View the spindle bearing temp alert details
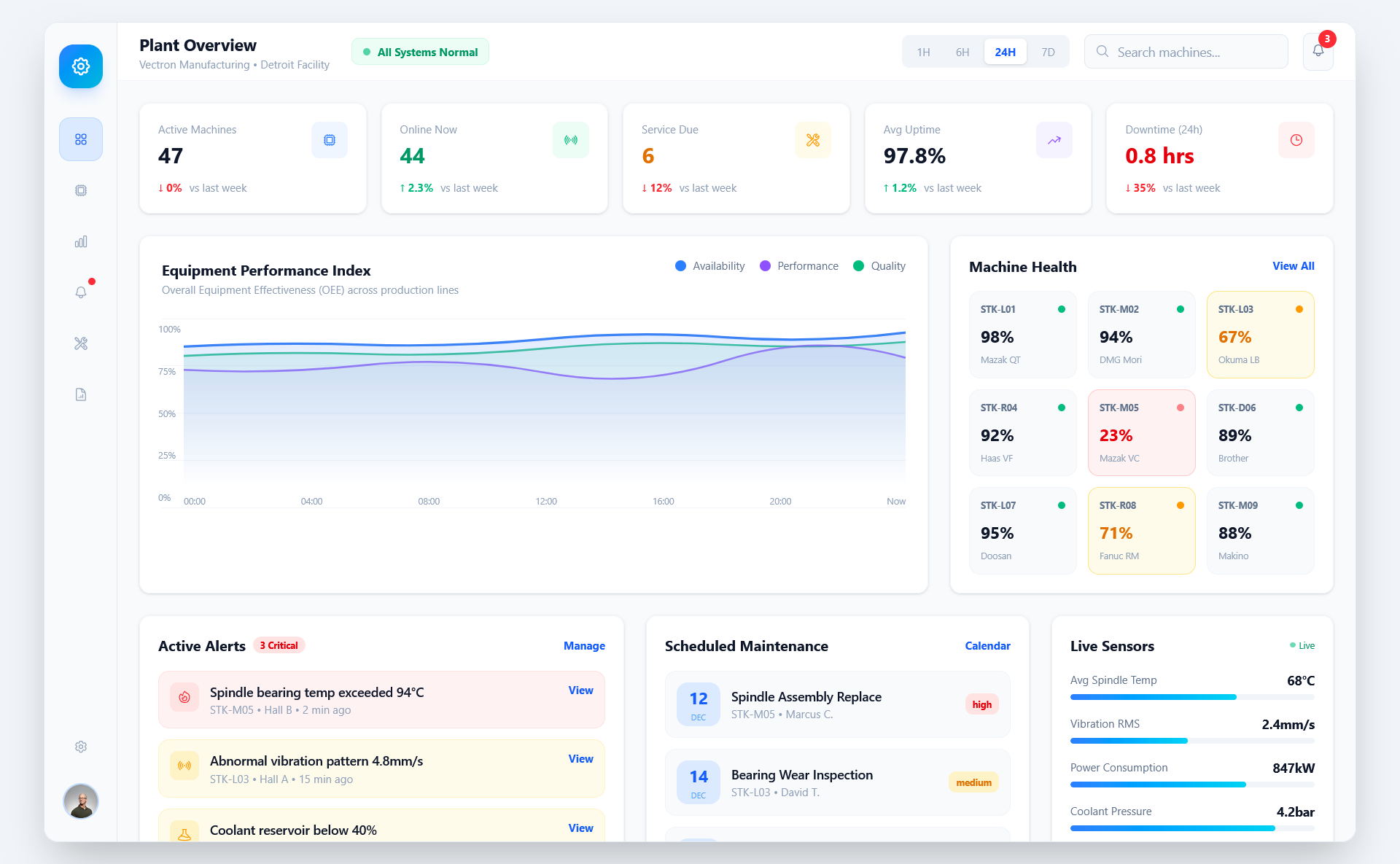 [x=580, y=690]
